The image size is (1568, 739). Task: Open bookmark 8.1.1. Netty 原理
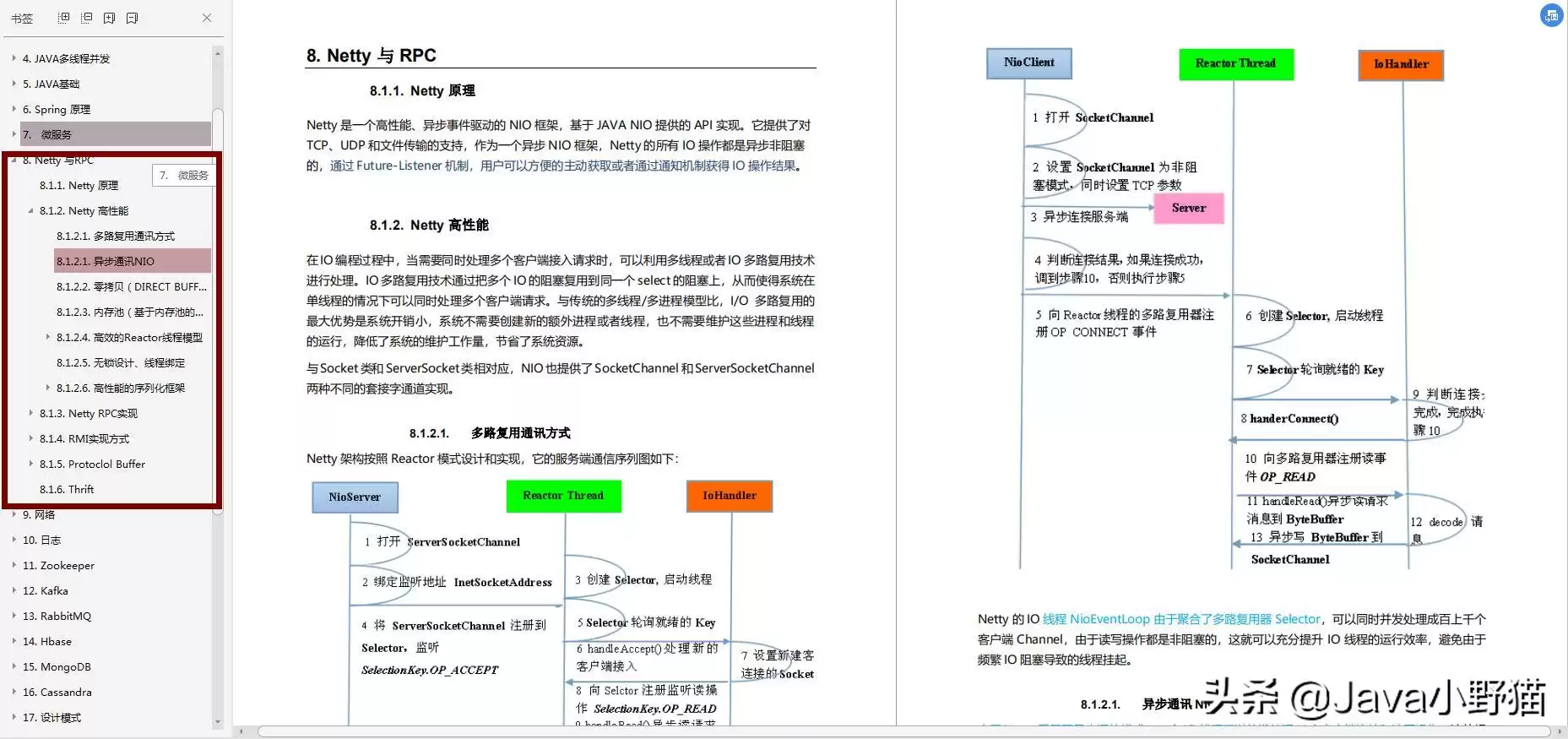point(79,185)
